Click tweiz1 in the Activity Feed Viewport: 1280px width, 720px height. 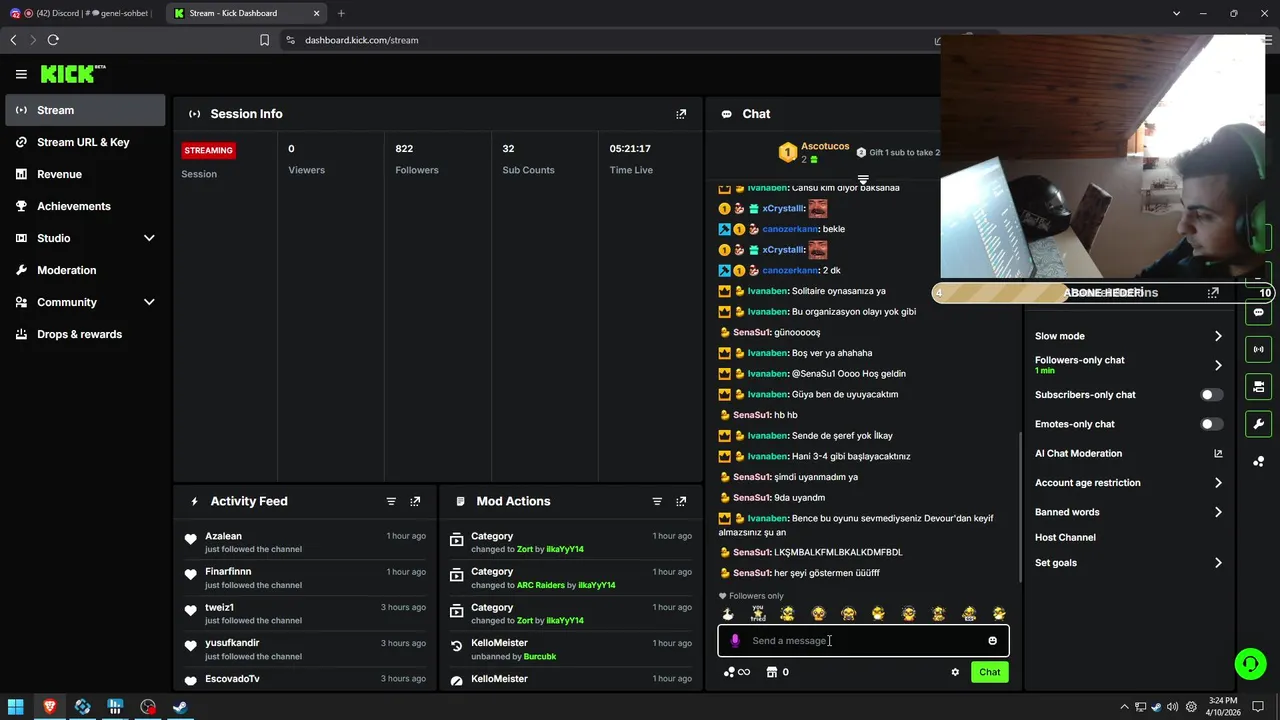[x=219, y=607]
